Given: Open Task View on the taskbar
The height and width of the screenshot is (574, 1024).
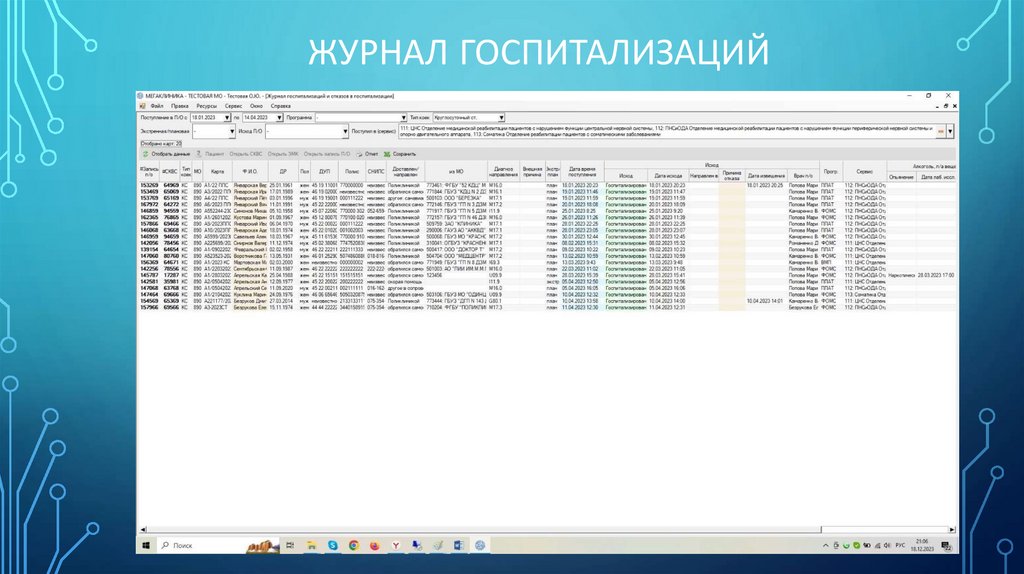Looking at the screenshot, I should tap(290, 545).
